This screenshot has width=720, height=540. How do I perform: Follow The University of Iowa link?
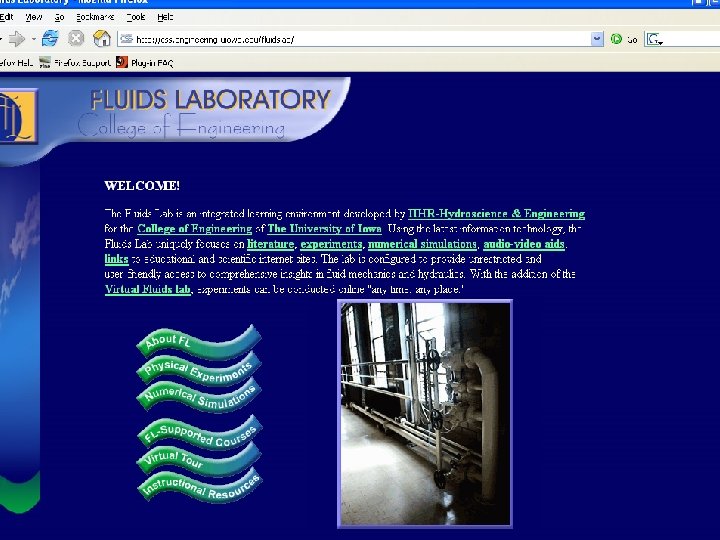point(325,229)
